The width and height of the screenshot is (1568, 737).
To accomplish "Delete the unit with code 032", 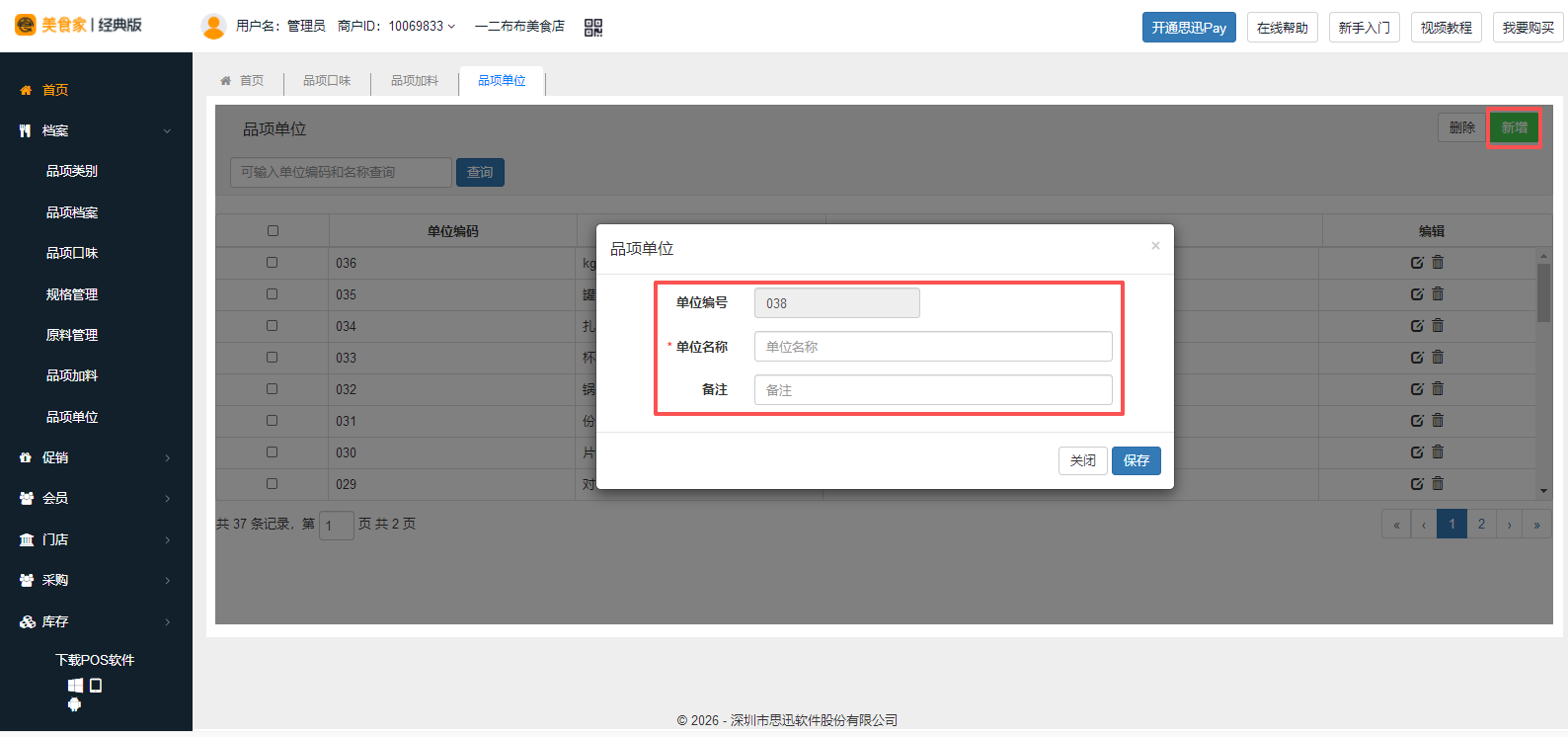I will [1438, 388].
